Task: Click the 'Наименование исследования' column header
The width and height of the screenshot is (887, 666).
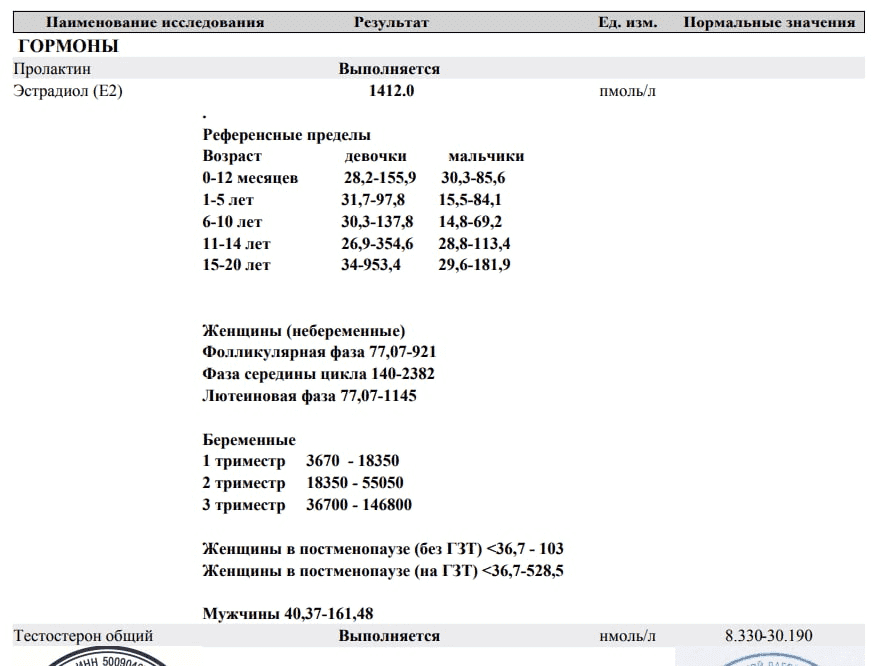Action: (155, 22)
